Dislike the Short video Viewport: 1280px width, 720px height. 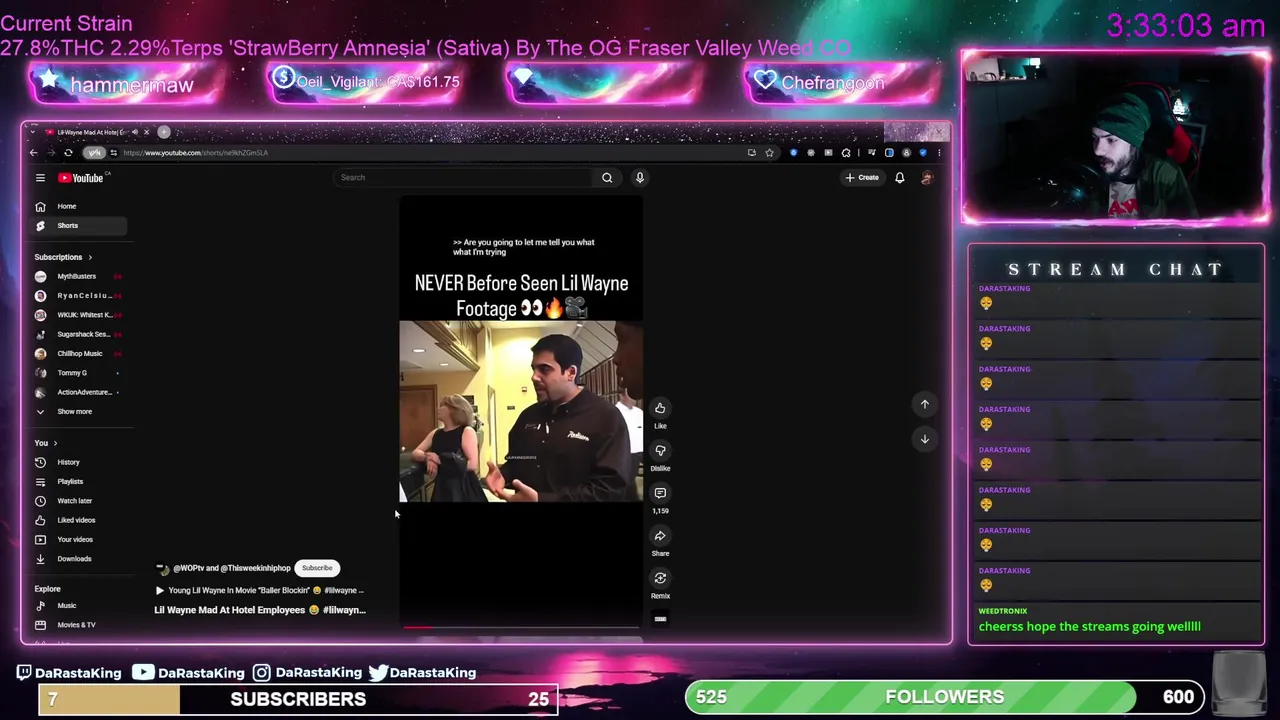(x=660, y=450)
